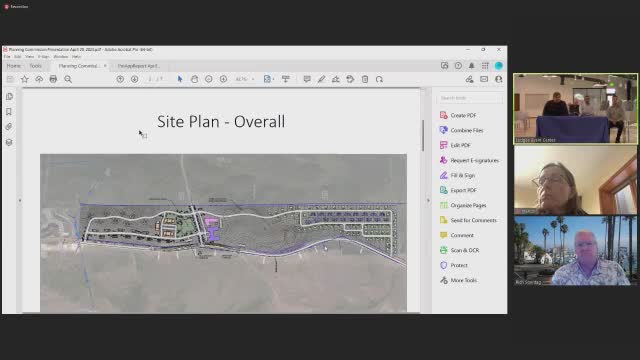Click the Search tools input field
Viewport: 640px width, 360px height.
469,98
